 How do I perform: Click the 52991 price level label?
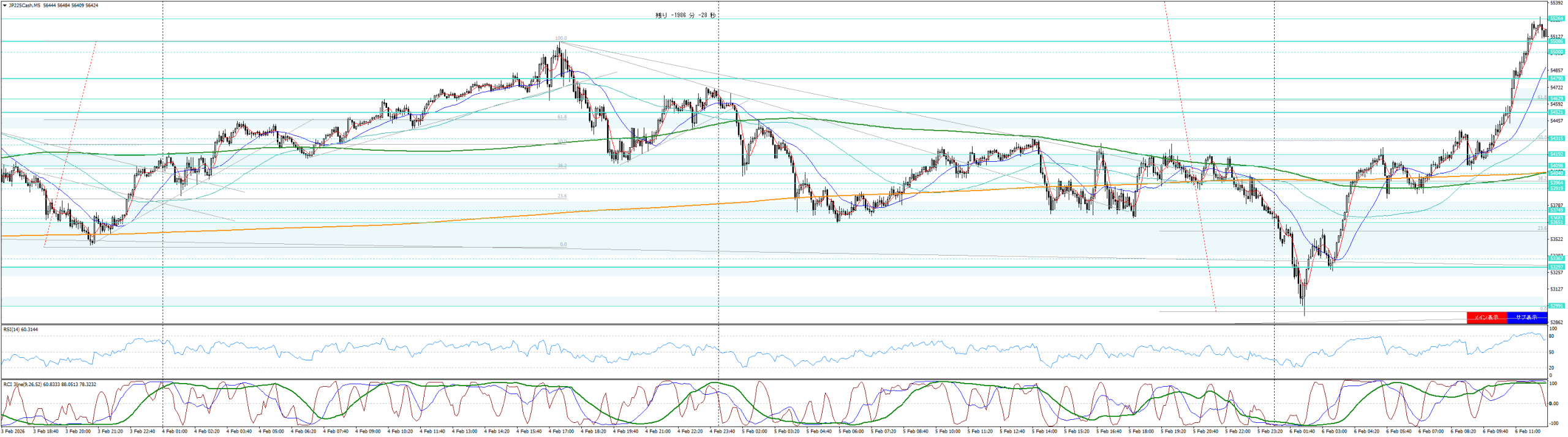(x=1556, y=306)
